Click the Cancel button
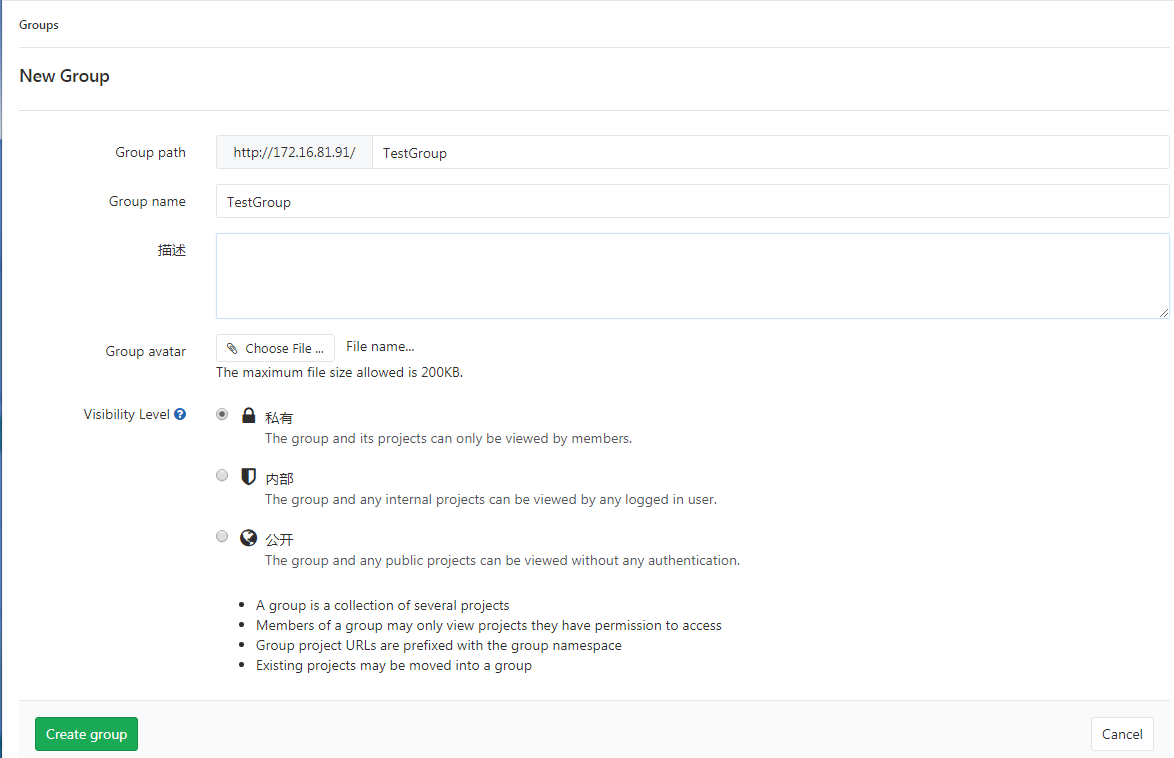 pyautogui.click(x=1121, y=733)
